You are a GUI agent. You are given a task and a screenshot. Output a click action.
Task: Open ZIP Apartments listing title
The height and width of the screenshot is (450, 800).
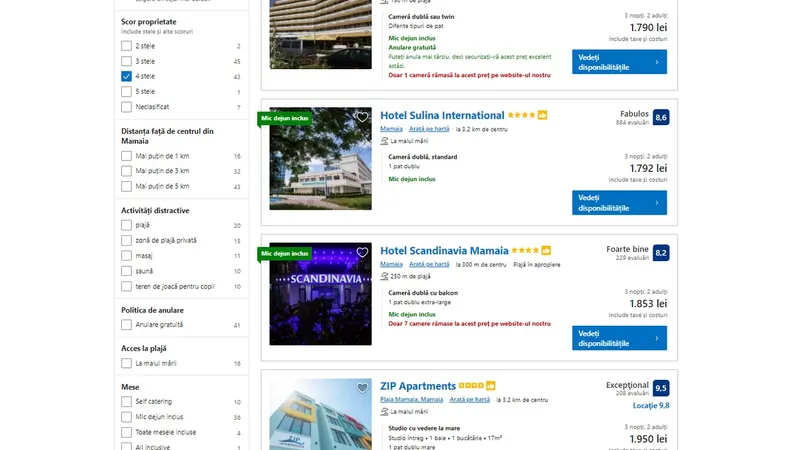click(418, 386)
